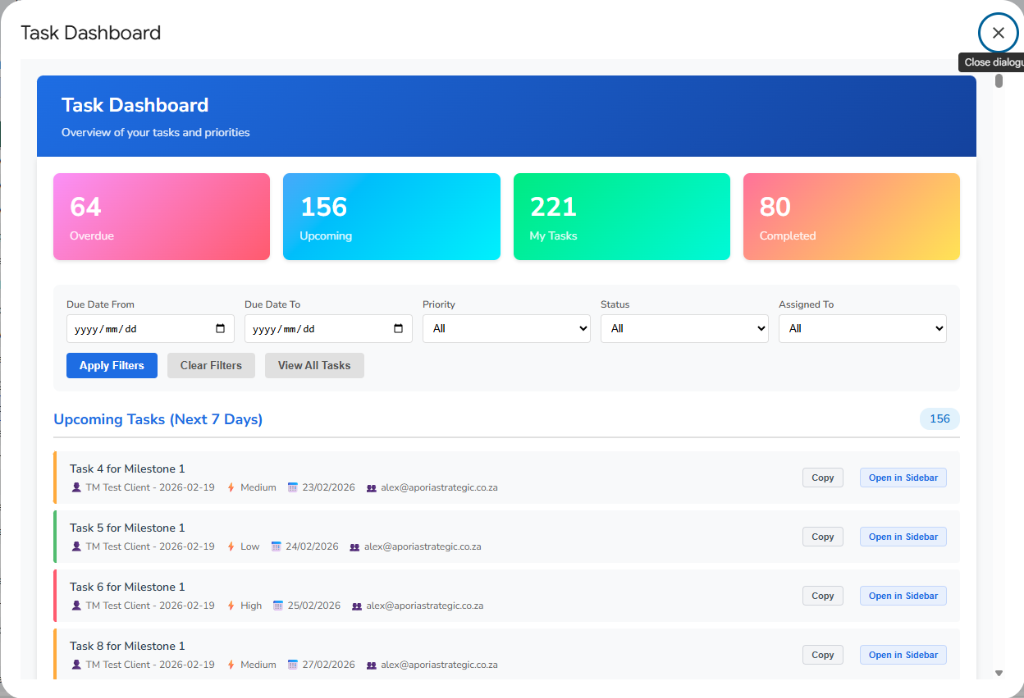Expand the Status filter dropdown
Screen dimensions: 1024x698
click(684, 328)
